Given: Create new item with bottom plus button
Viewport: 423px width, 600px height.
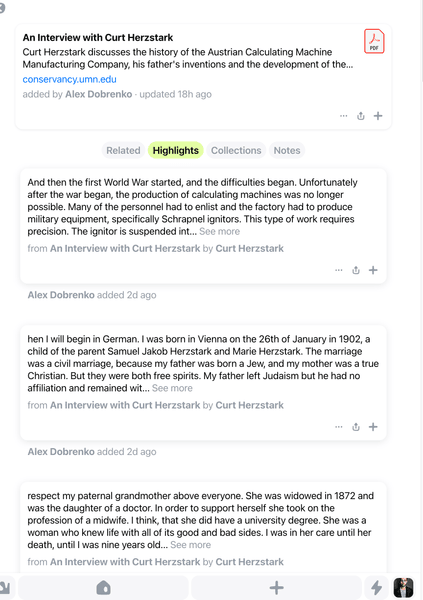Looking at the screenshot, I should pos(276,587).
